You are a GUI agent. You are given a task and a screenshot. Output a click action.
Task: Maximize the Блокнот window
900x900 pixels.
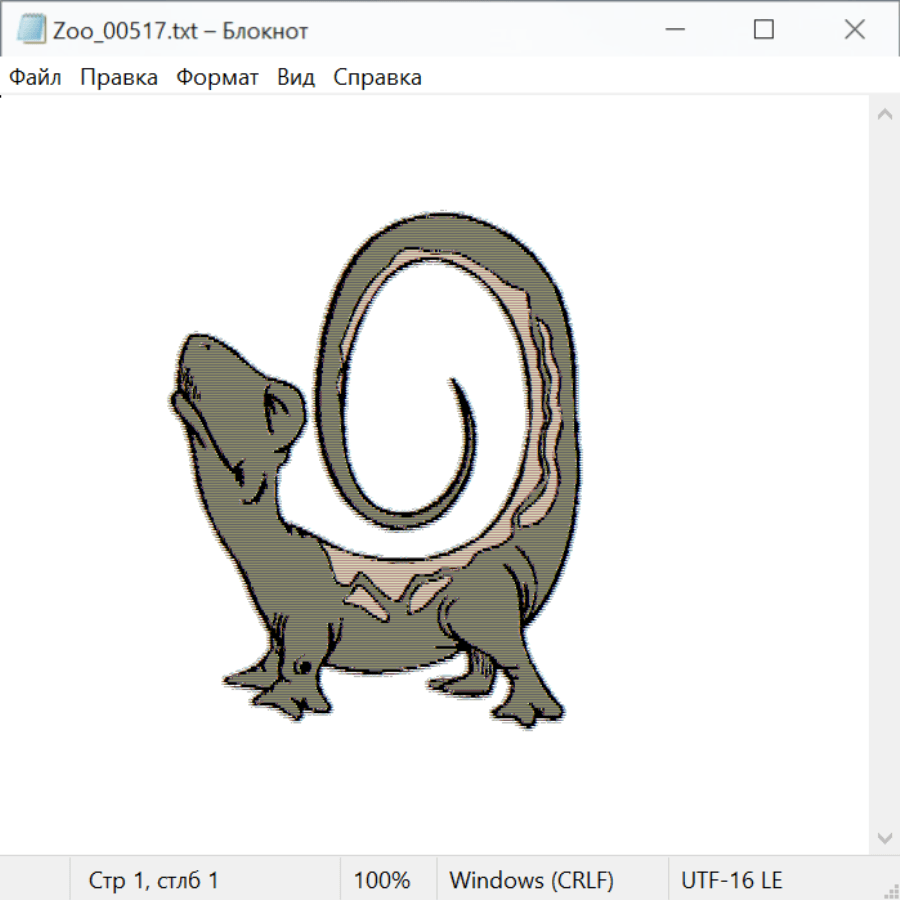click(x=763, y=30)
